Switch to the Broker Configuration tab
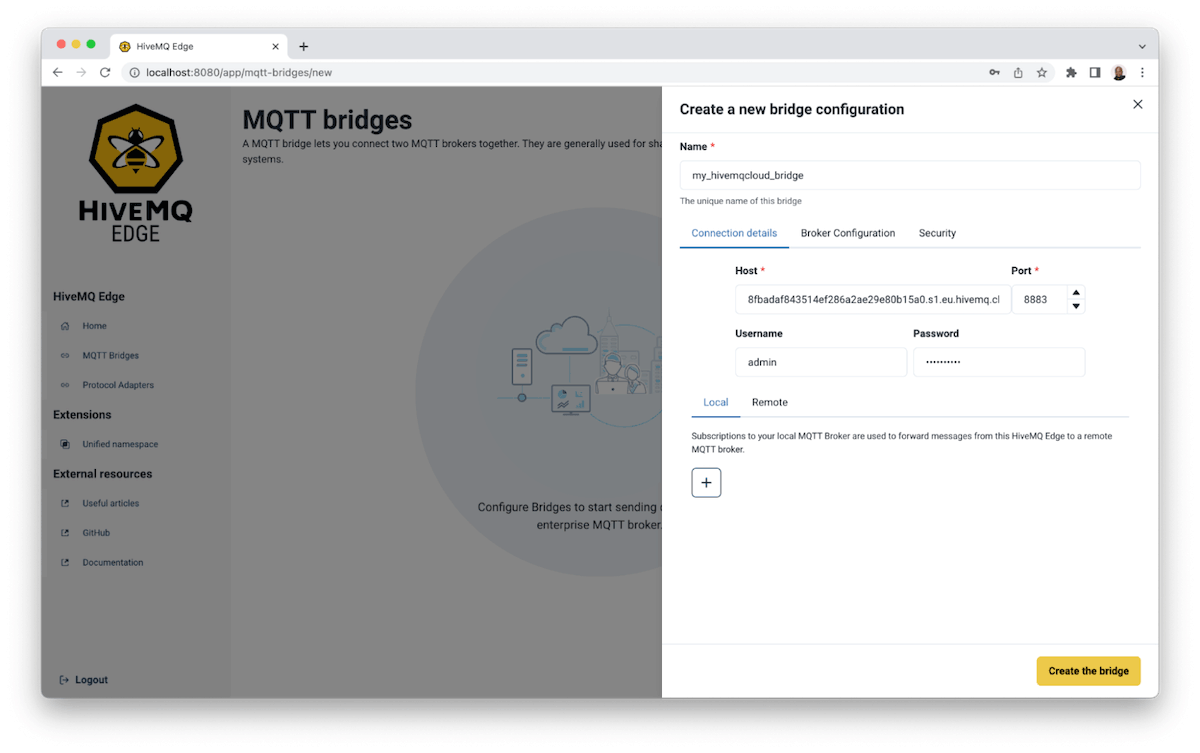The width and height of the screenshot is (1200, 753). click(x=848, y=233)
